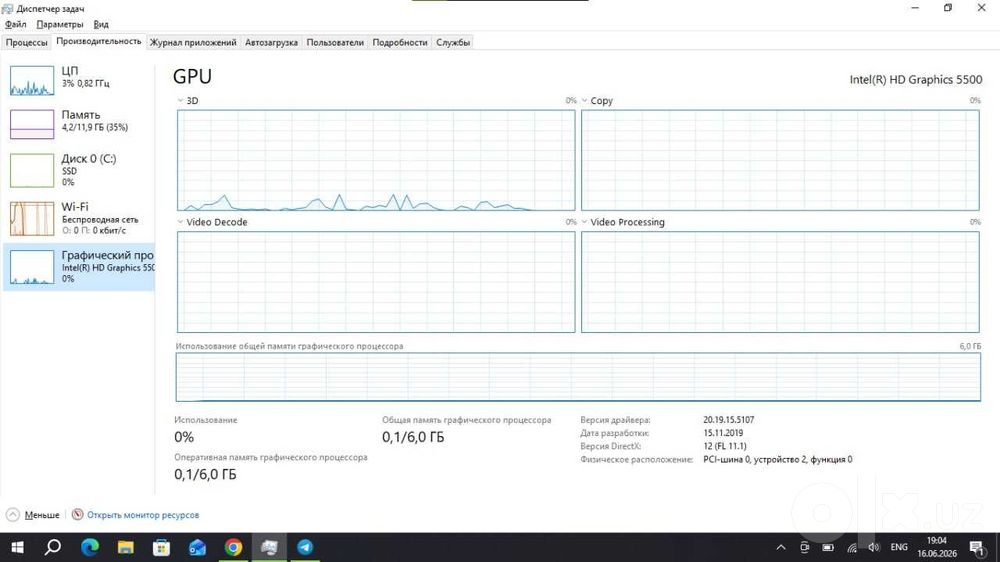Image resolution: width=1000 pixels, height=562 pixels.
Task: Click the PCI-шина 0 location value
Action: click(x=777, y=459)
